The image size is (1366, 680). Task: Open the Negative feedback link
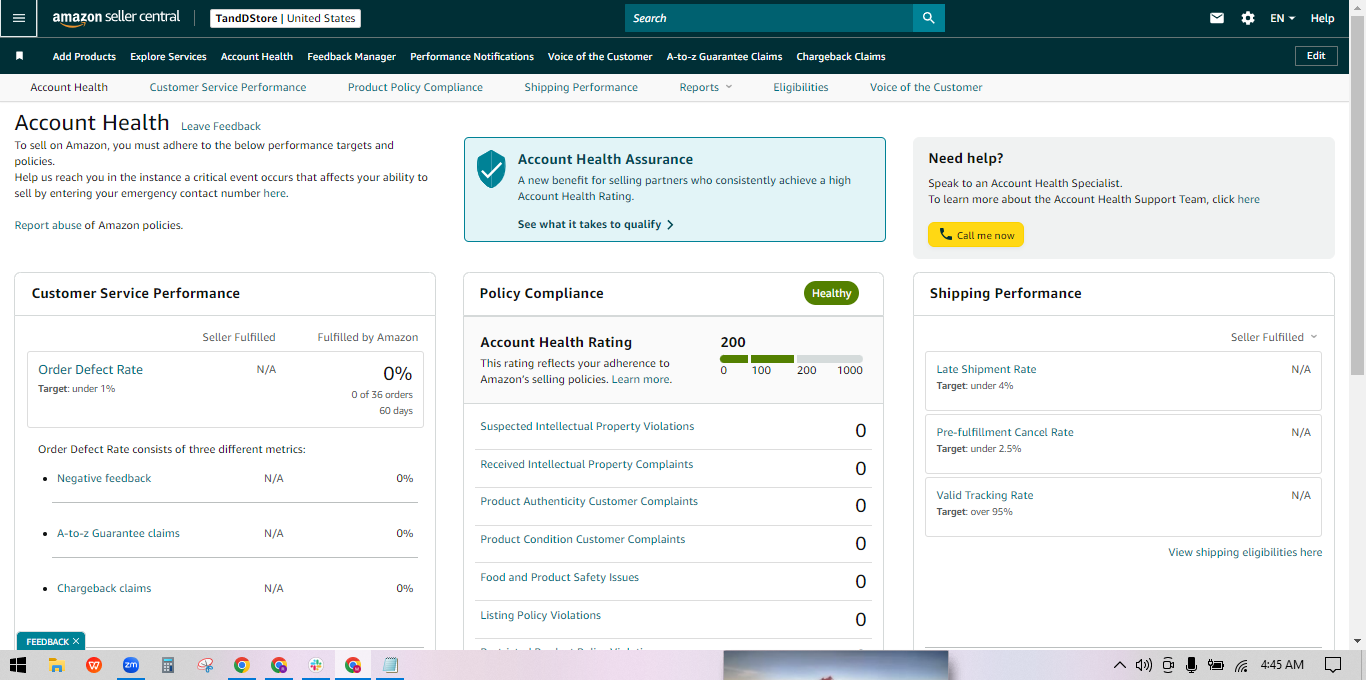[104, 478]
